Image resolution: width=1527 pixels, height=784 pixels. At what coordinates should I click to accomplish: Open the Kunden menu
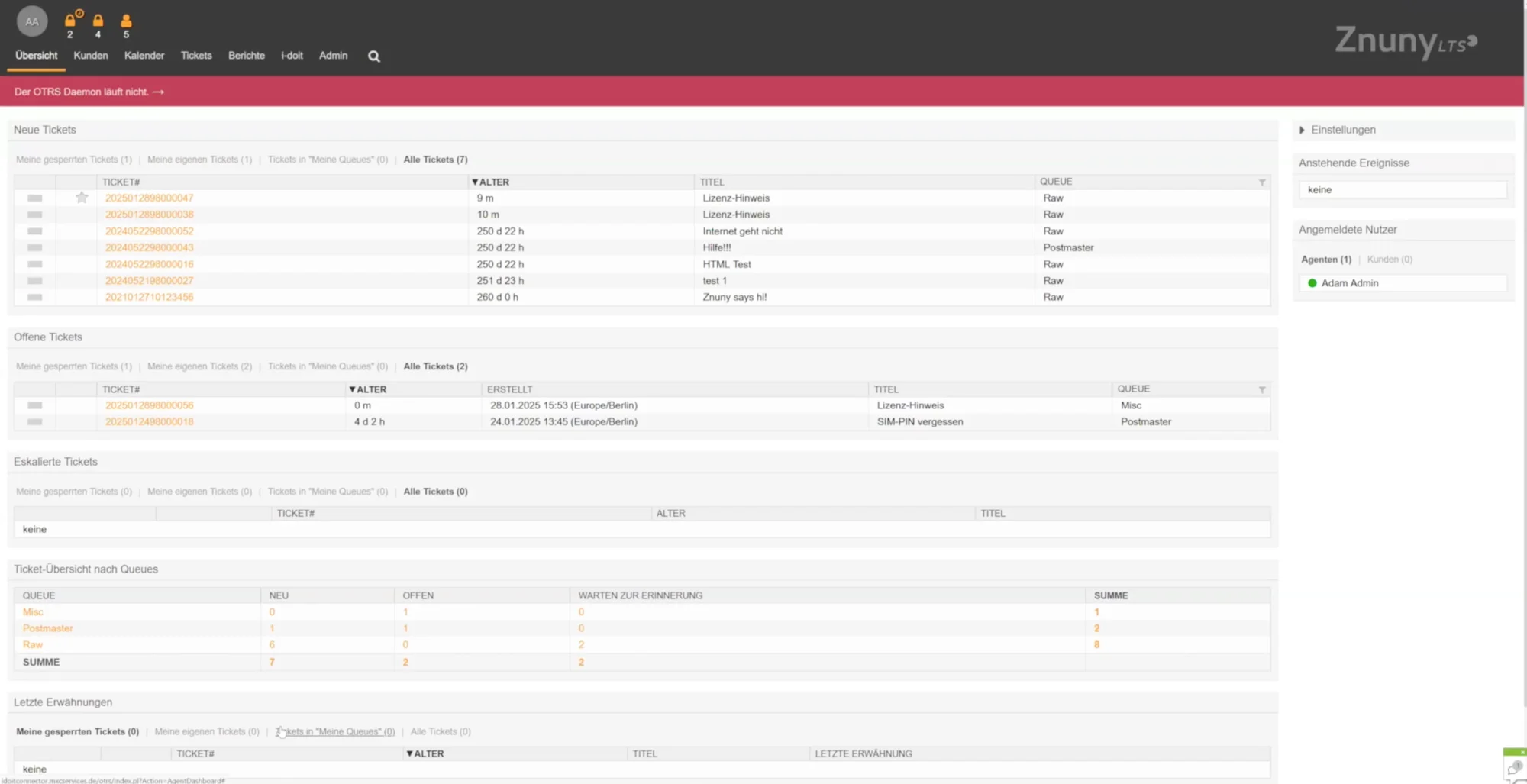click(x=91, y=56)
